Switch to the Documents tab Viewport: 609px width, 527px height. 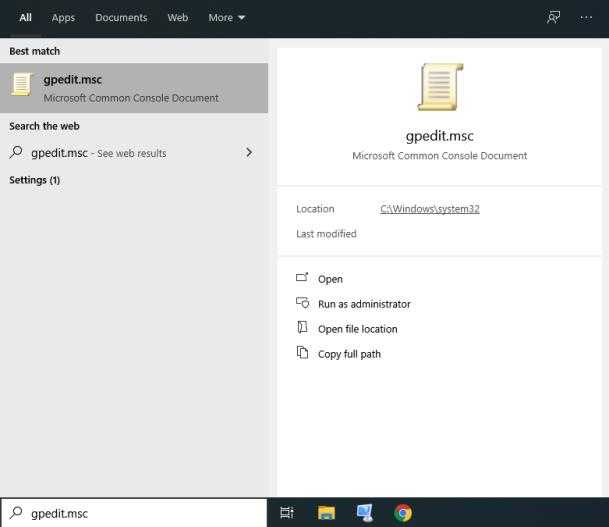[x=121, y=17]
